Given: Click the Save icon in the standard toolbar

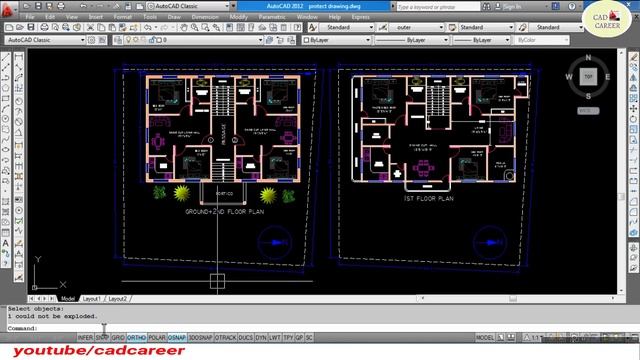Looking at the screenshot, I should 31,27.
